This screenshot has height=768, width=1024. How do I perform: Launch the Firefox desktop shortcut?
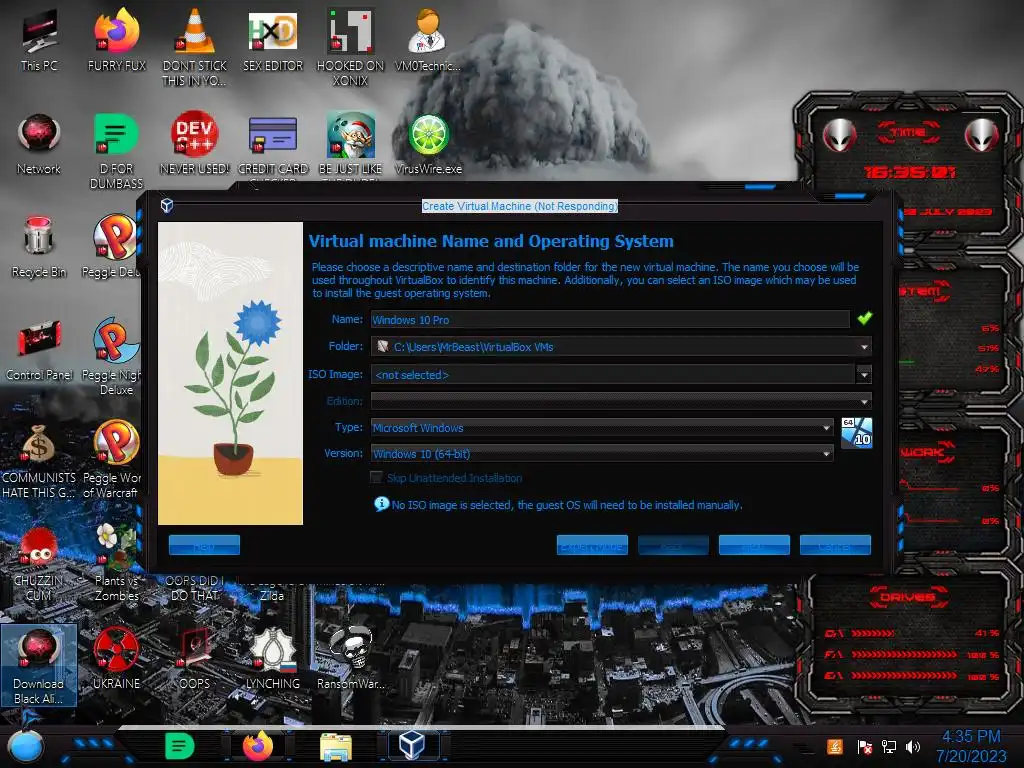coord(117,39)
